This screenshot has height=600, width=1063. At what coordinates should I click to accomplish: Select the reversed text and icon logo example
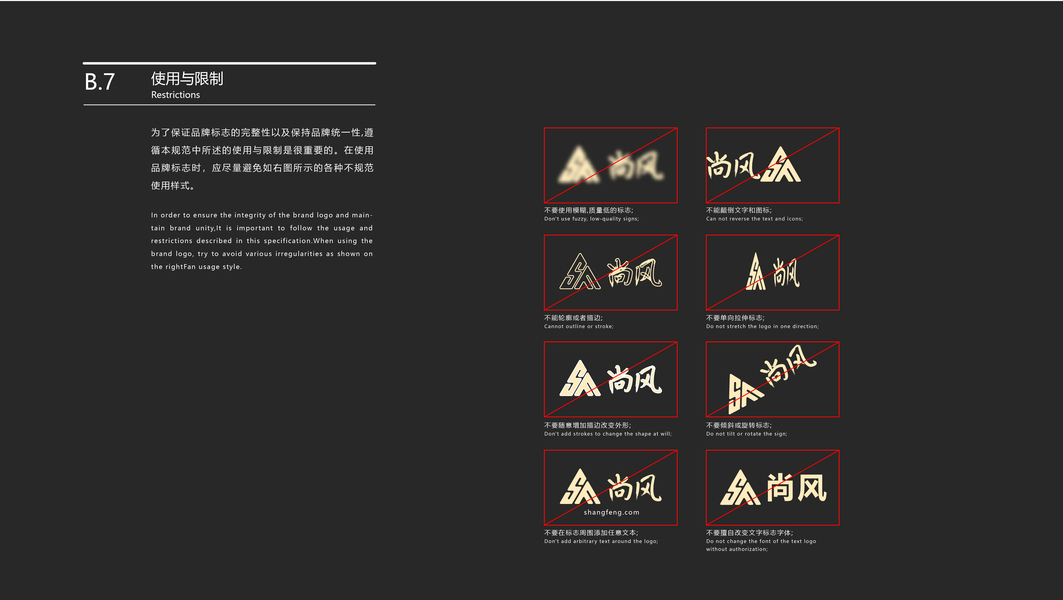click(772, 165)
